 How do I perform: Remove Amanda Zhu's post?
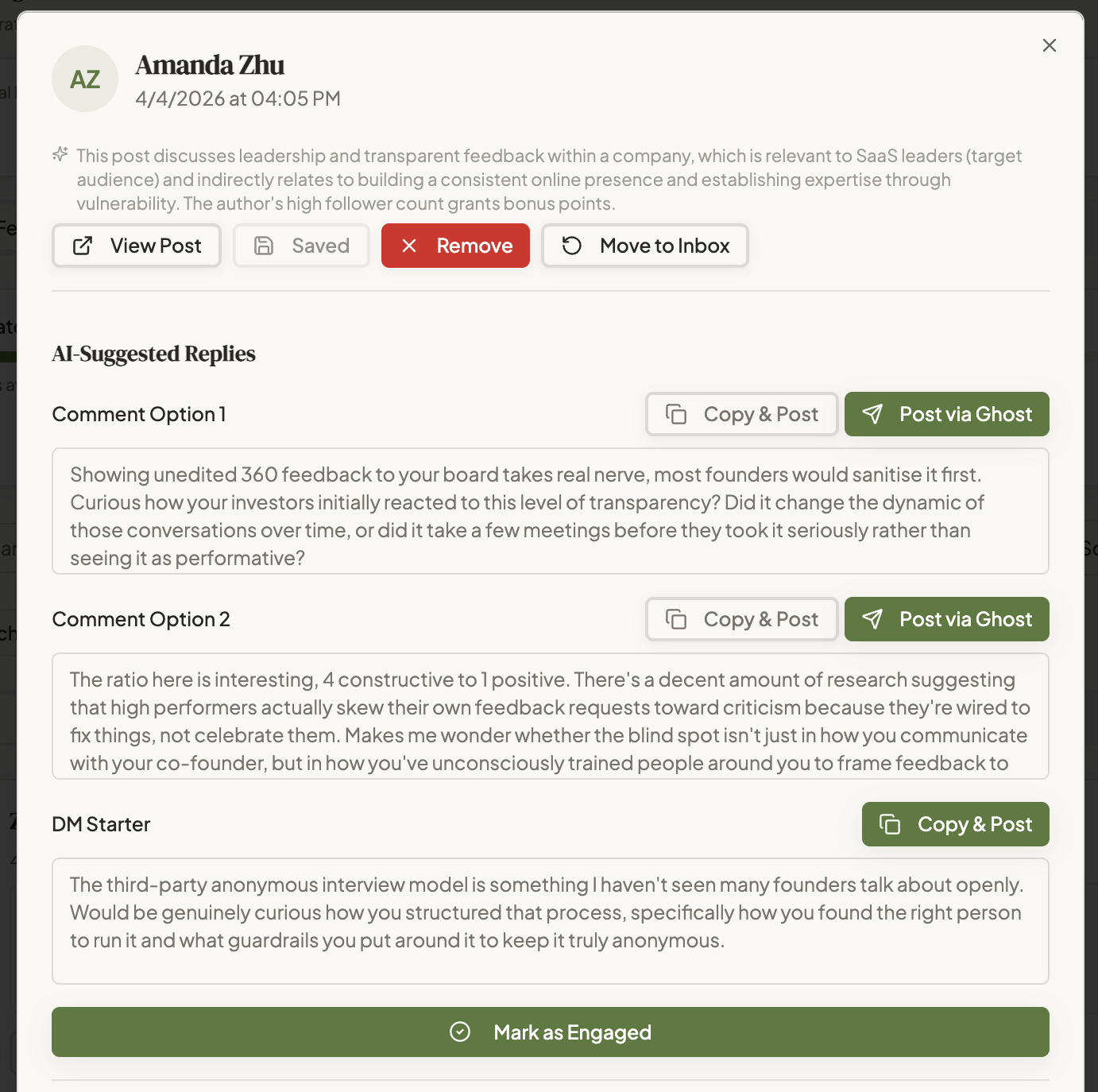click(x=455, y=246)
